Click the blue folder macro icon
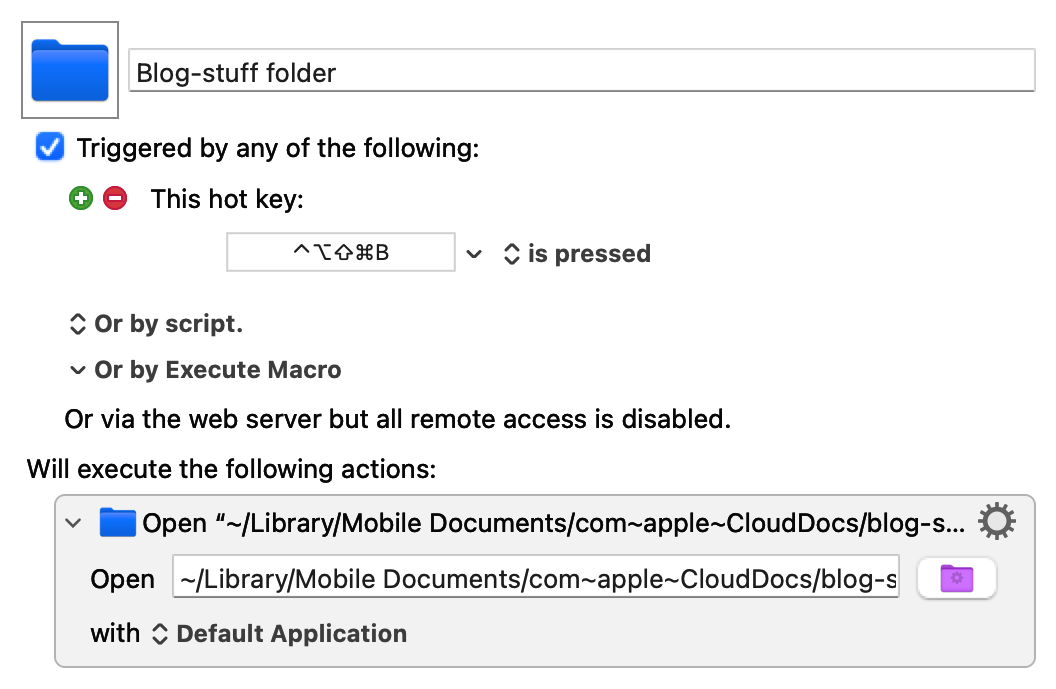Image resolution: width=1056 pixels, height=689 pixels. coord(68,69)
